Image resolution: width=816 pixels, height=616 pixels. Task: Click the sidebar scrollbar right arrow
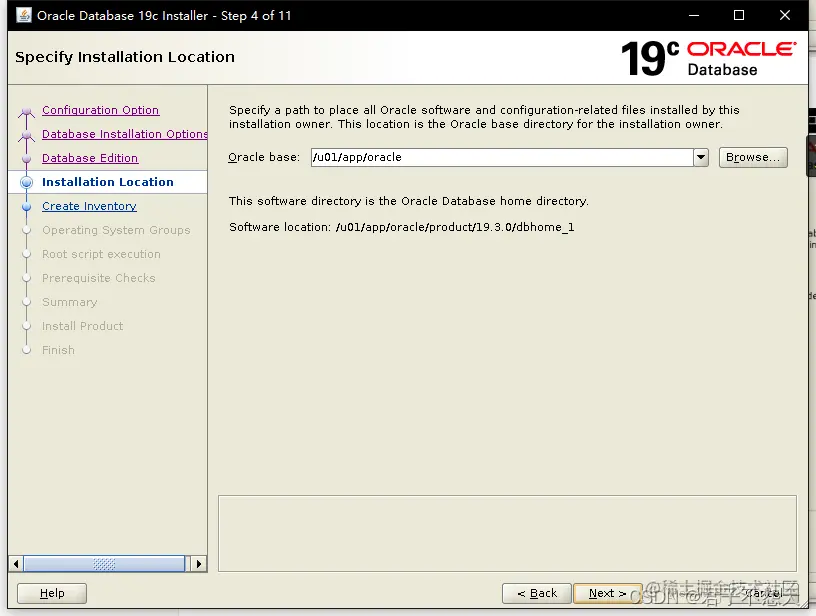199,564
